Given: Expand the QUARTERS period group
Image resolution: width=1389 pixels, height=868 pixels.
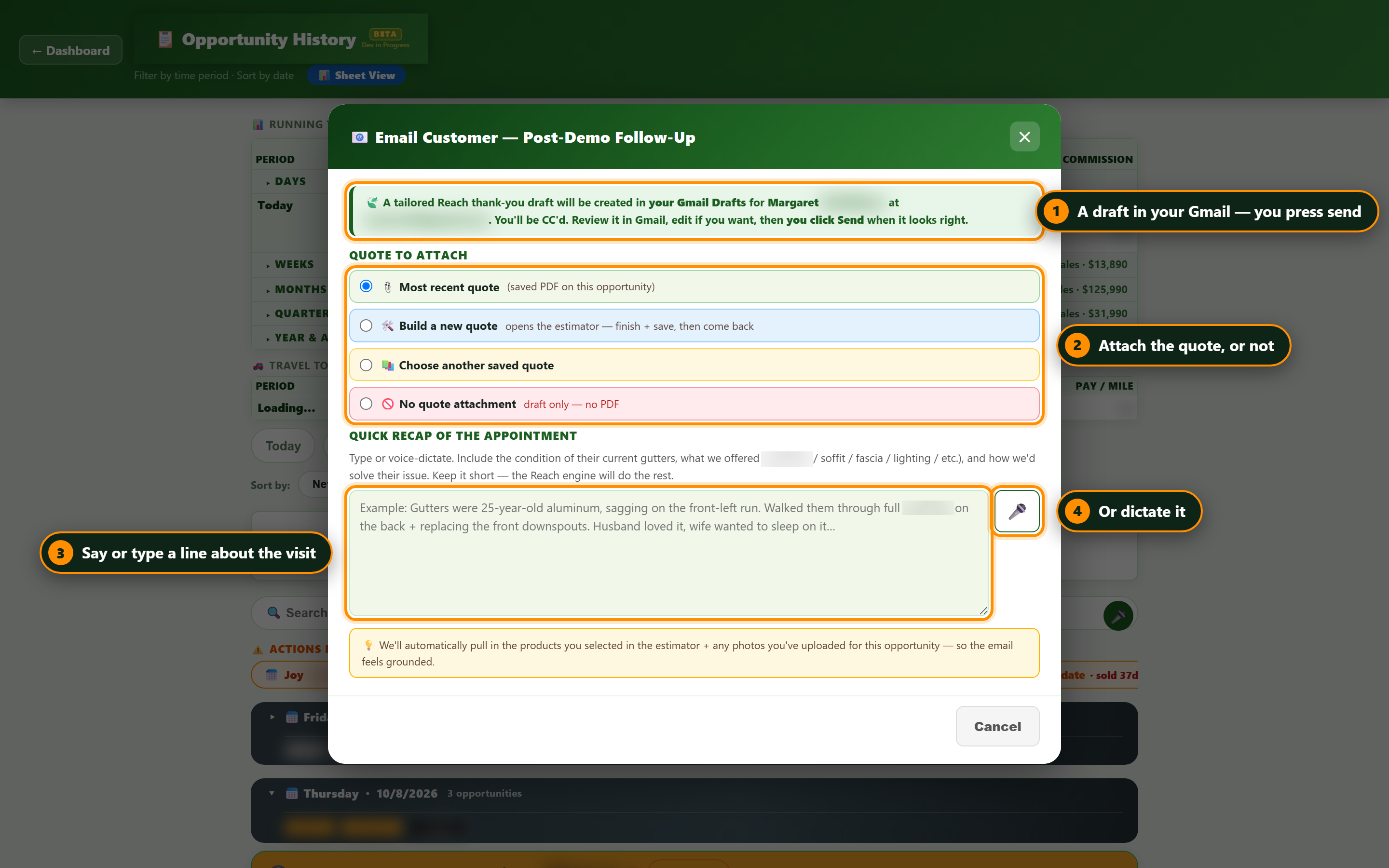Looking at the screenshot, I should [x=296, y=313].
